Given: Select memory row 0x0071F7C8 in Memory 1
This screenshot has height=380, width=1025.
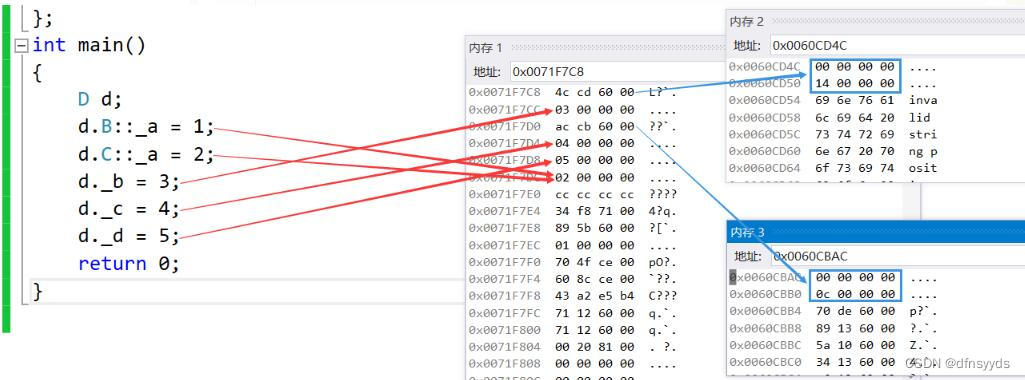Looking at the screenshot, I should tap(573, 92).
